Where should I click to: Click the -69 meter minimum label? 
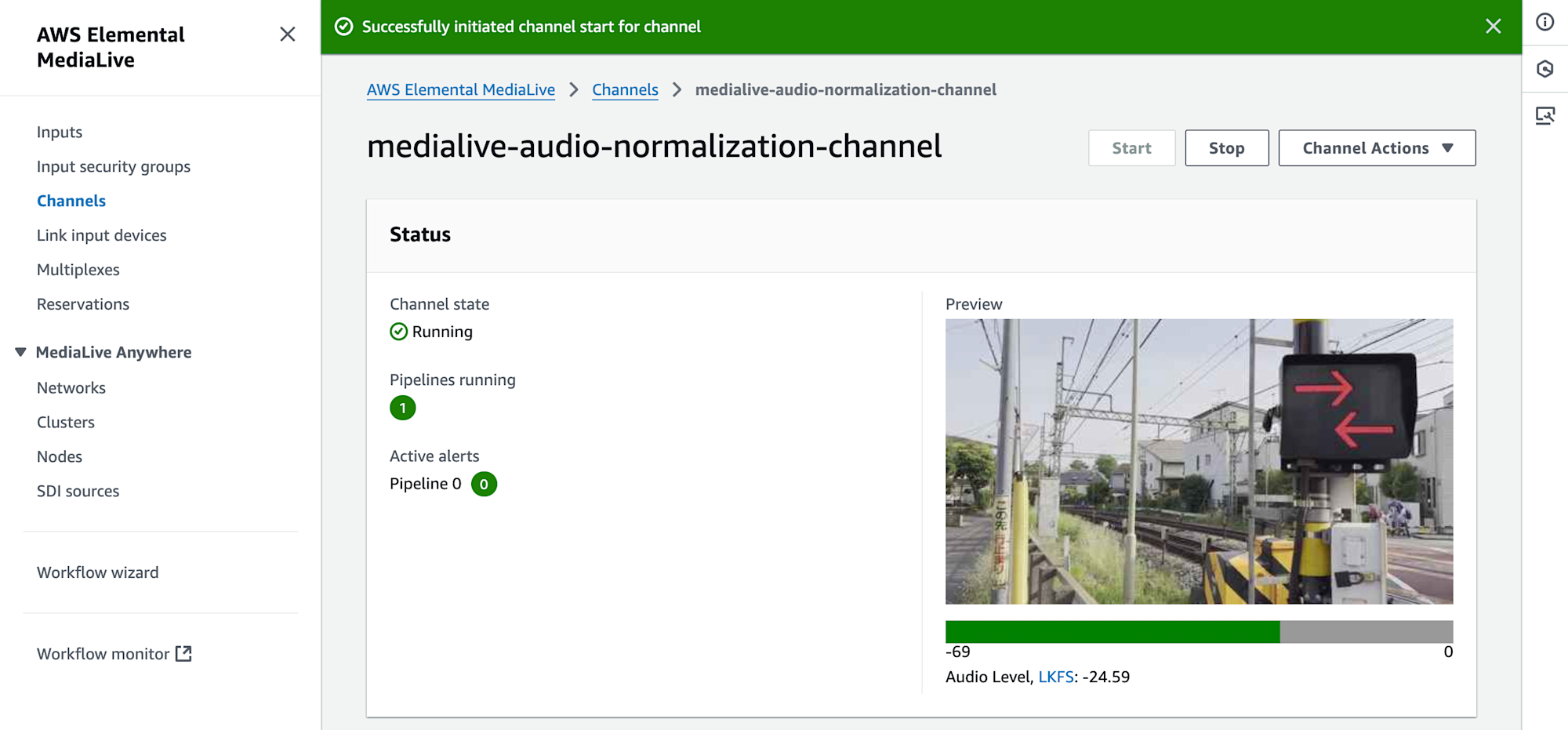(958, 652)
